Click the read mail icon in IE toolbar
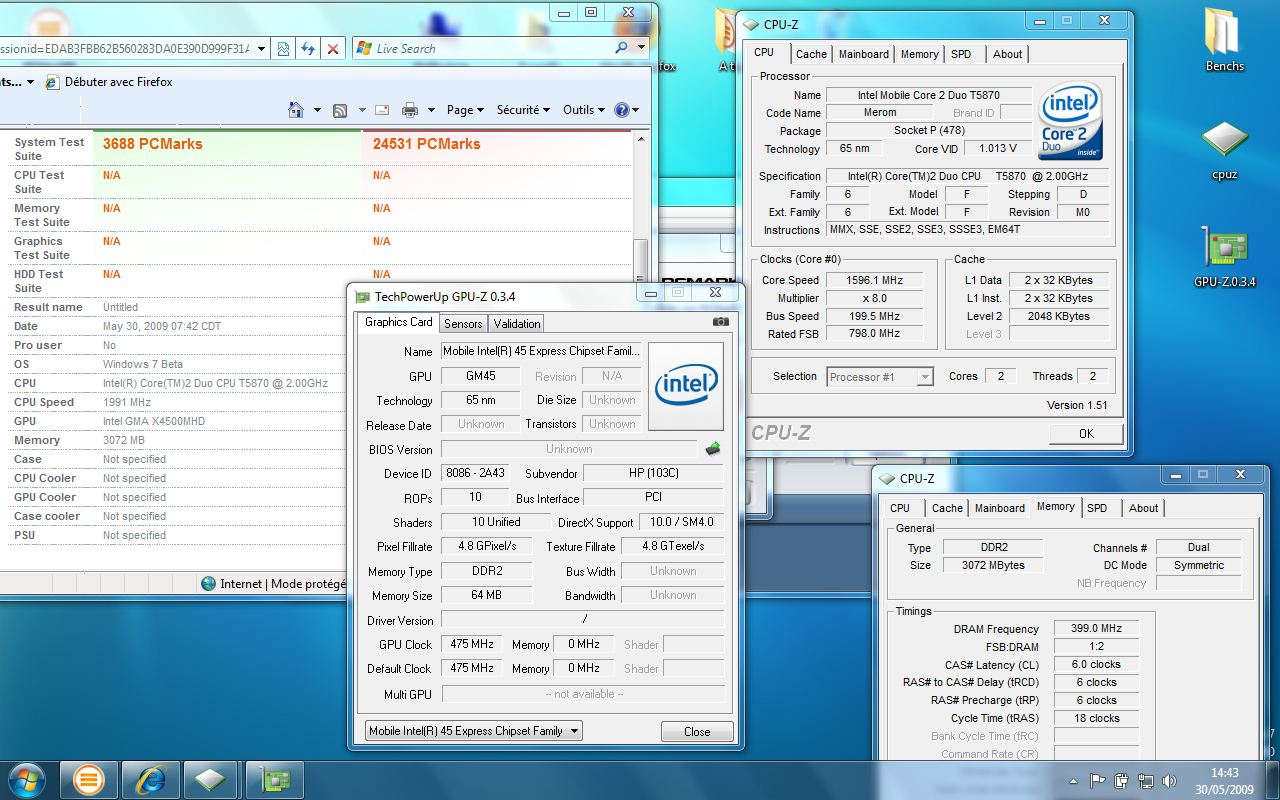This screenshot has height=800, width=1280. tap(382, 110)
